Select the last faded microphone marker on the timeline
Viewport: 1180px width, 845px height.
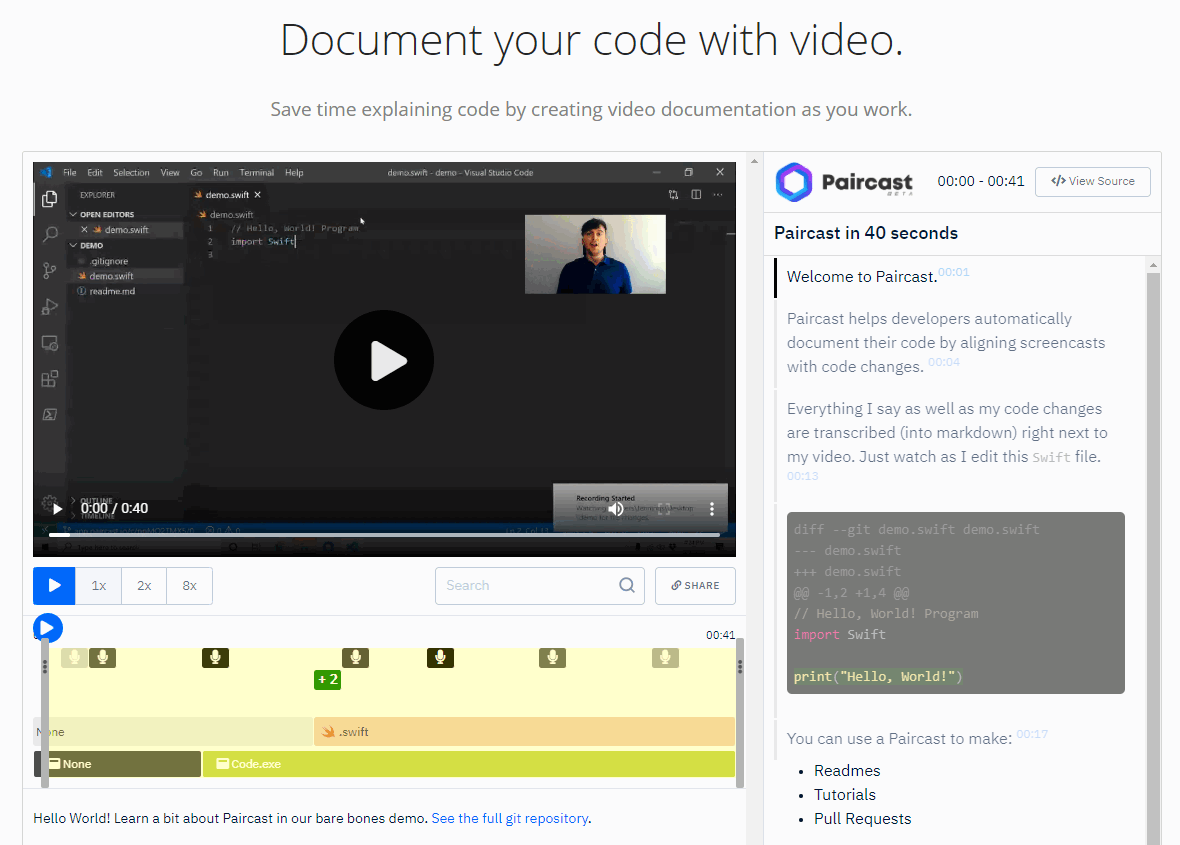(665, 658)
